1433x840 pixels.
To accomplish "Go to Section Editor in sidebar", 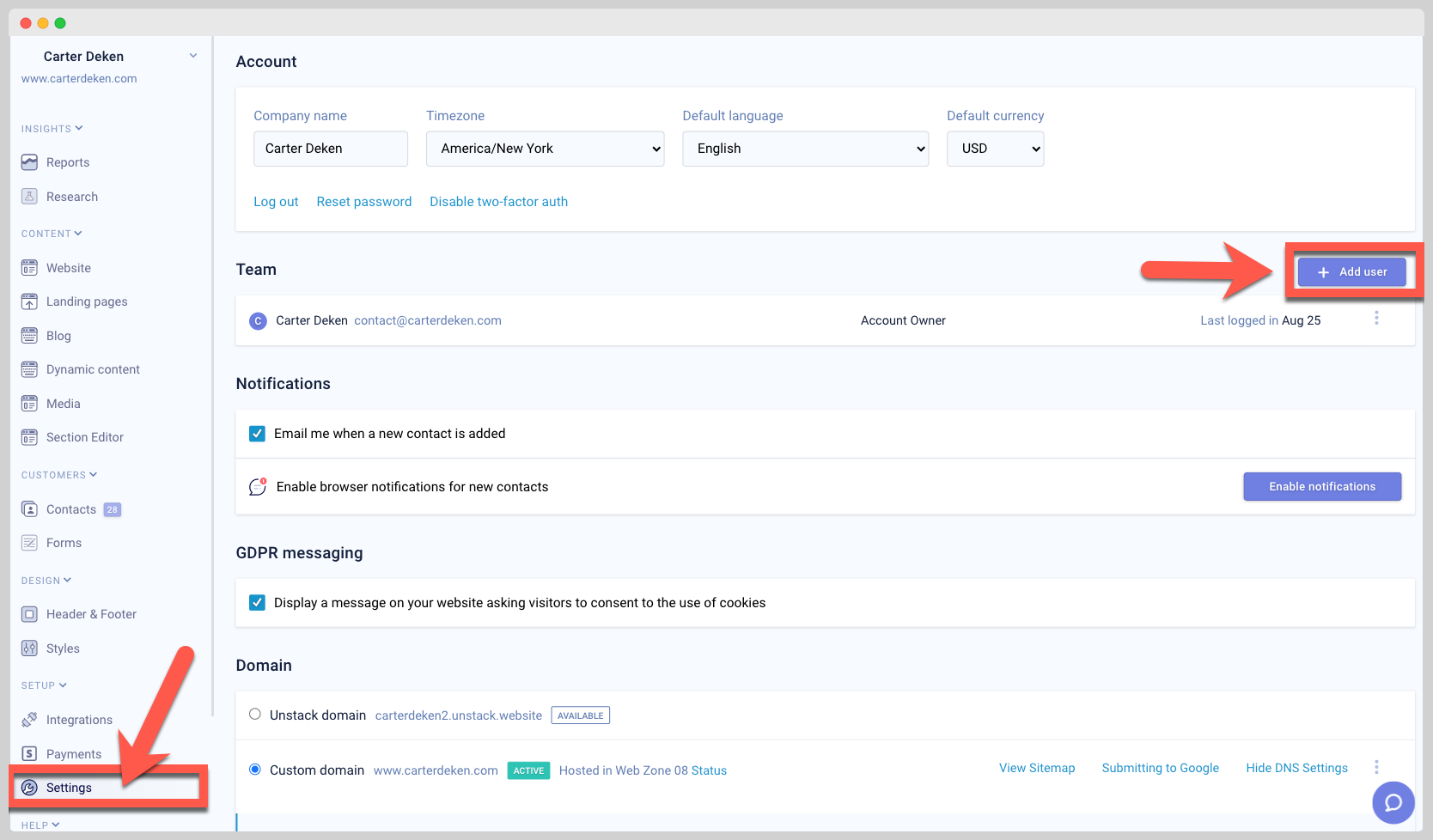I will 84,437.
